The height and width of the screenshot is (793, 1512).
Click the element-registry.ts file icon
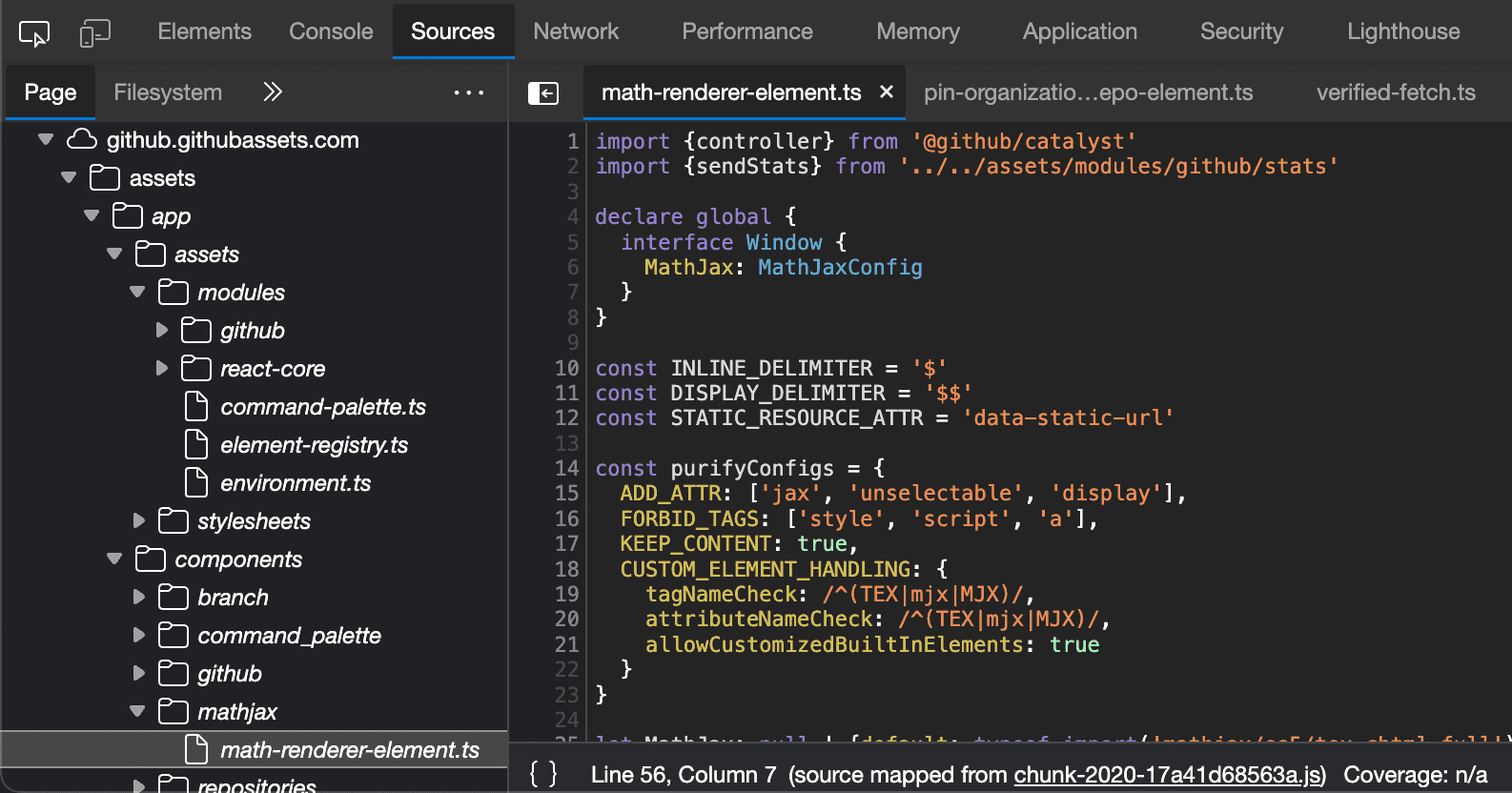click(x=196, y=444)
